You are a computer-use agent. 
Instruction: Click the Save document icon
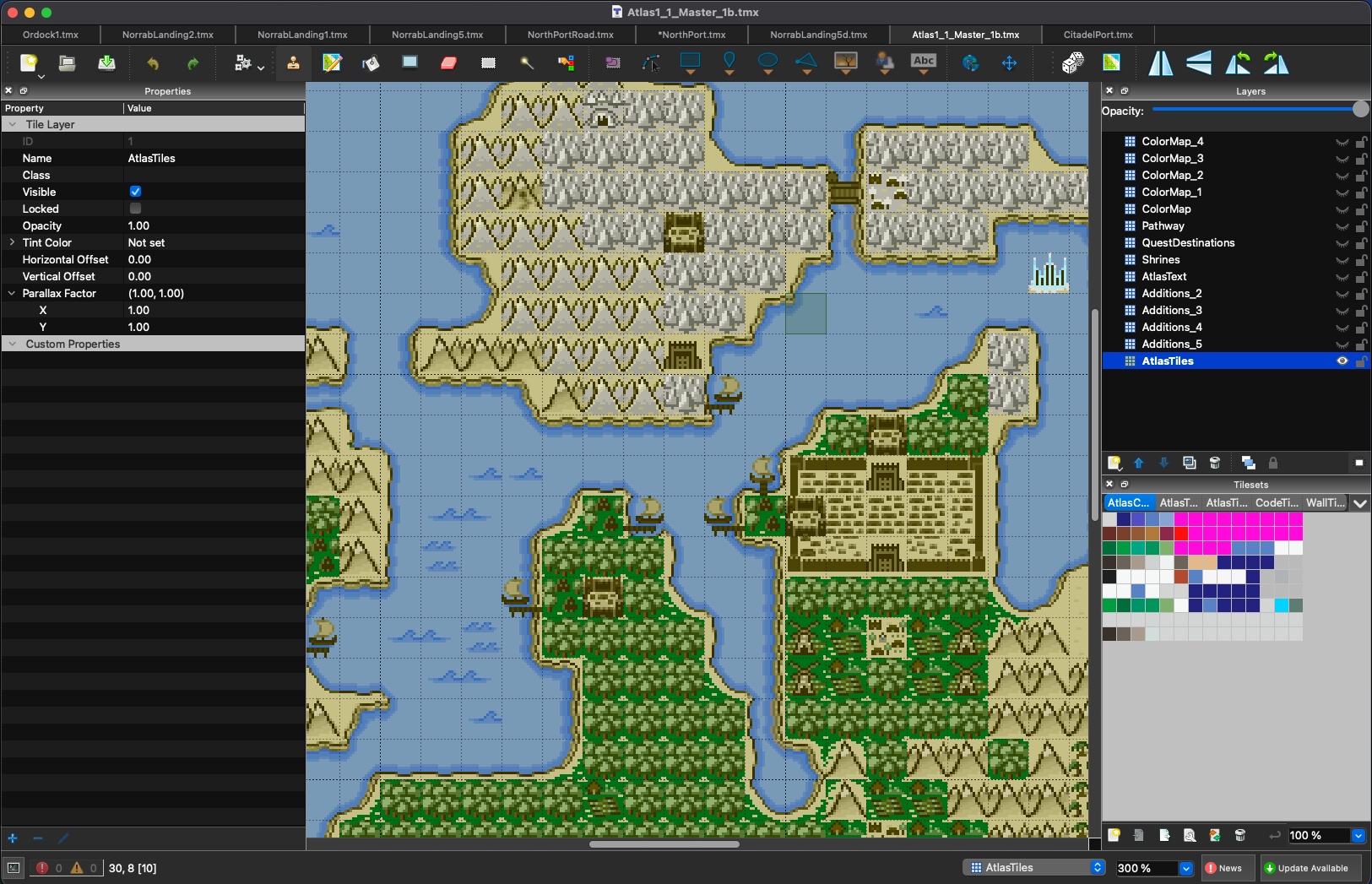pos(106,63)
